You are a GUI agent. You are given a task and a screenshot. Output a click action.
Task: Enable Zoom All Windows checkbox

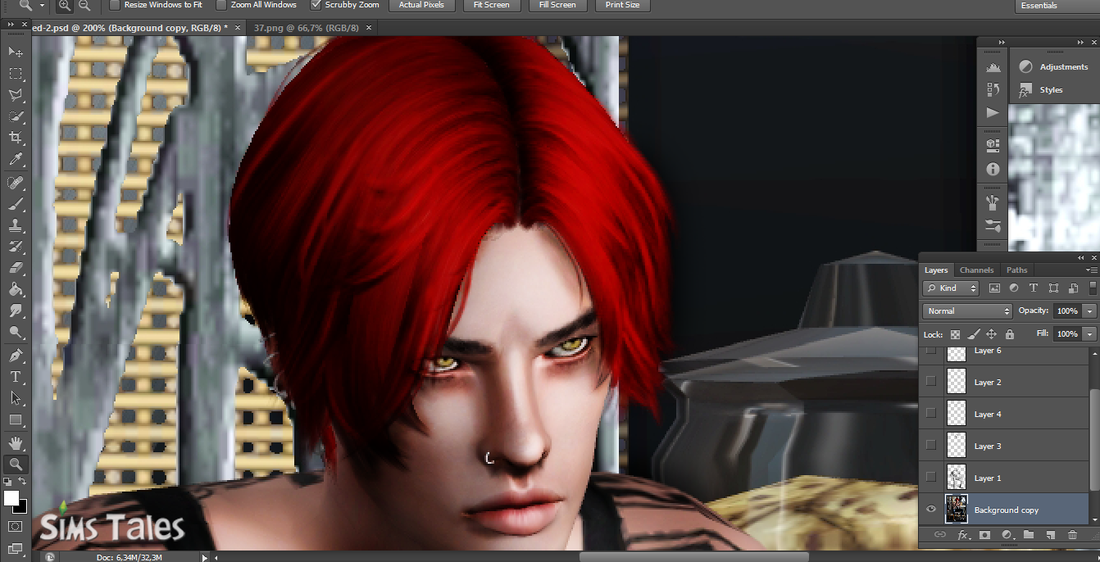click(x=221, y=5)
